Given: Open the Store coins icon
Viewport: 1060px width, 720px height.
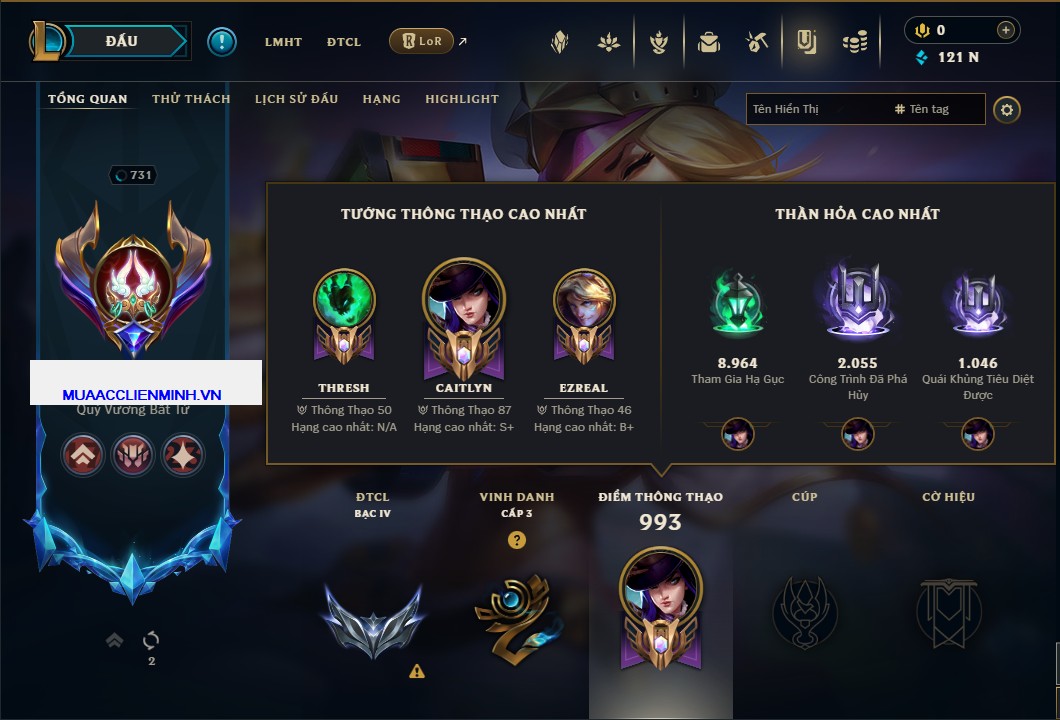Looking at the screenshot, I should 855,42.
